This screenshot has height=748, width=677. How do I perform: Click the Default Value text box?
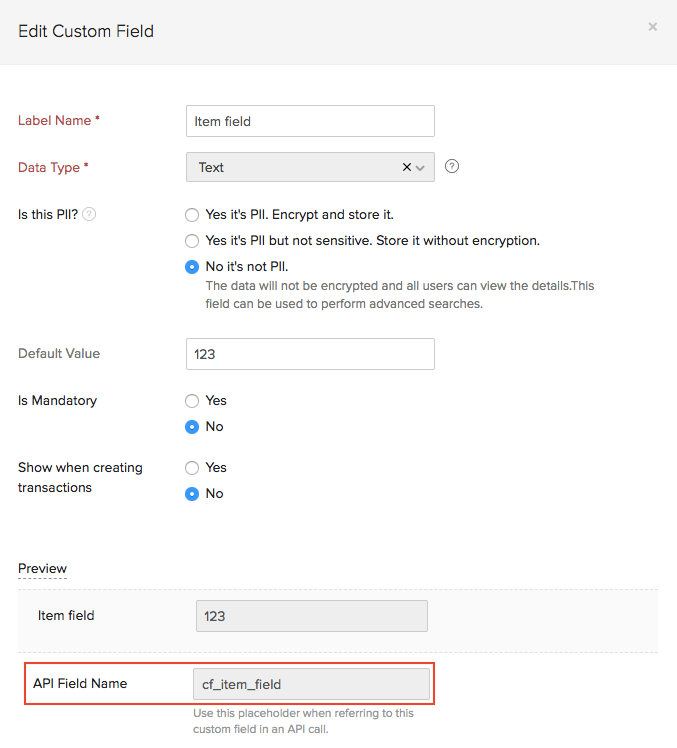310,354
